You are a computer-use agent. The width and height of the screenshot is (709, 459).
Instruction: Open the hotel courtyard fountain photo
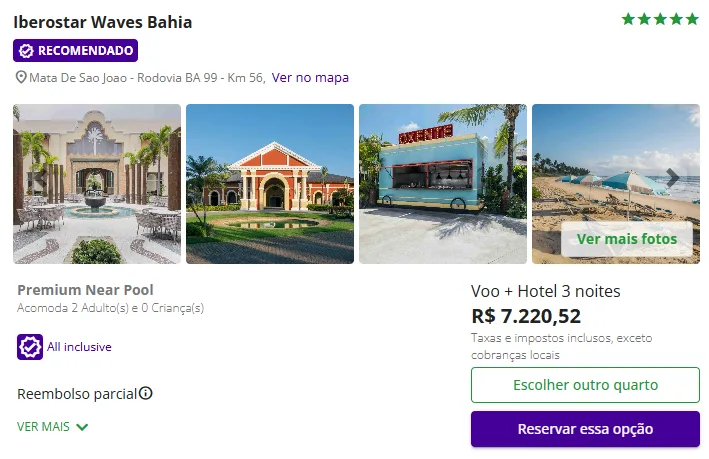(97, 184)
